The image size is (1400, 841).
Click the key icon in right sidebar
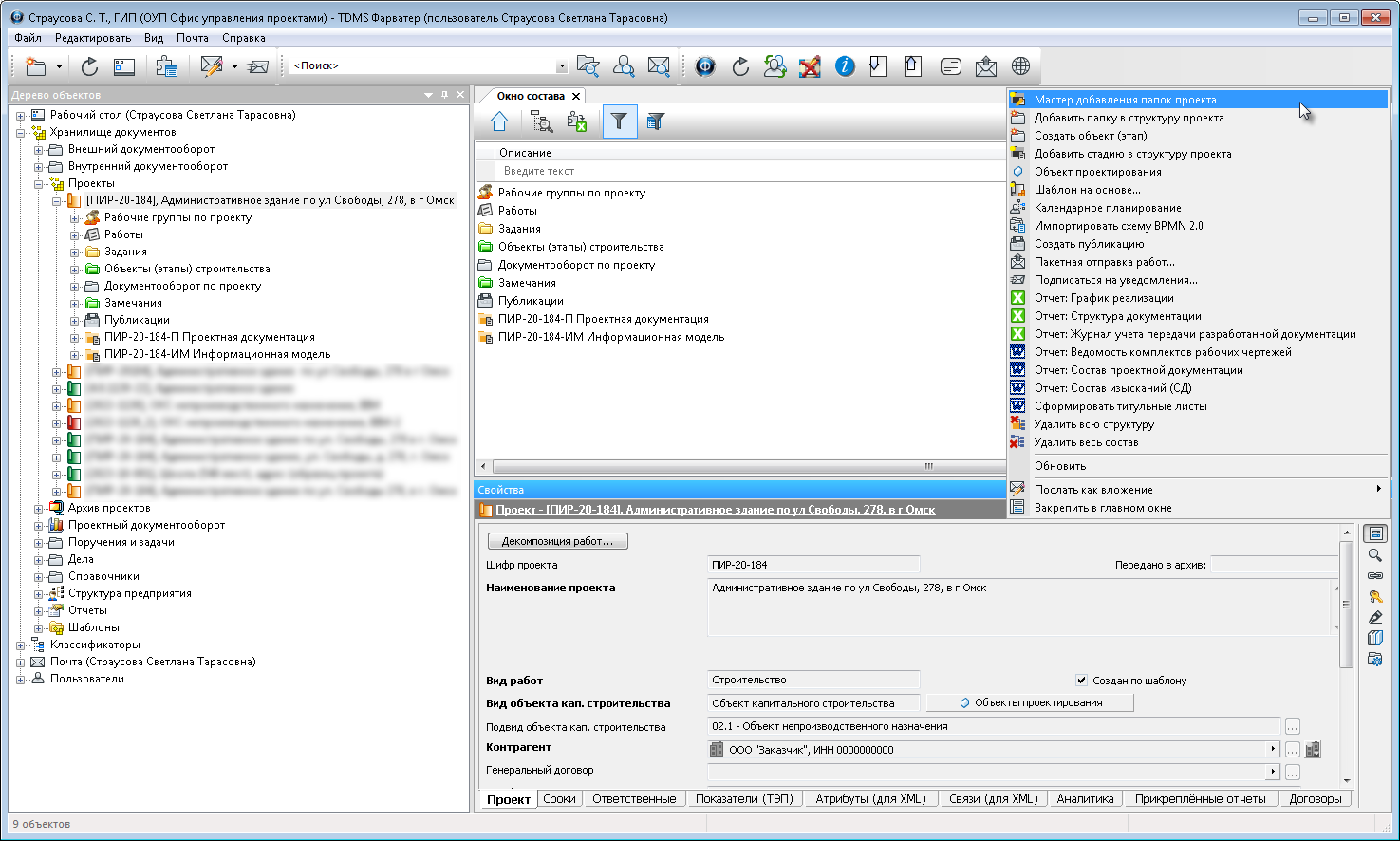(1375, 597)
